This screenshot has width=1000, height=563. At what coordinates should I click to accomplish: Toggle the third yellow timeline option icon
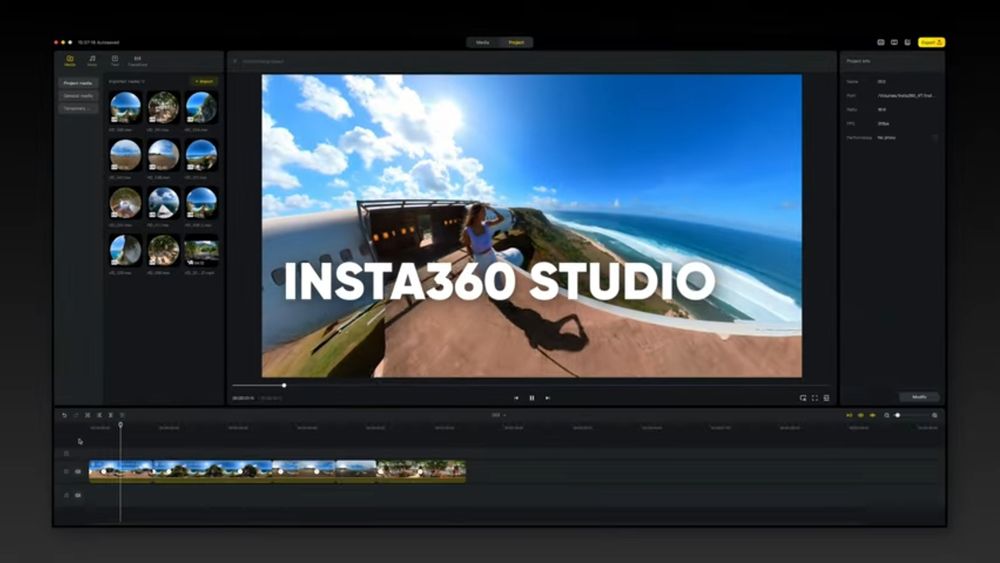click(872, 415)
